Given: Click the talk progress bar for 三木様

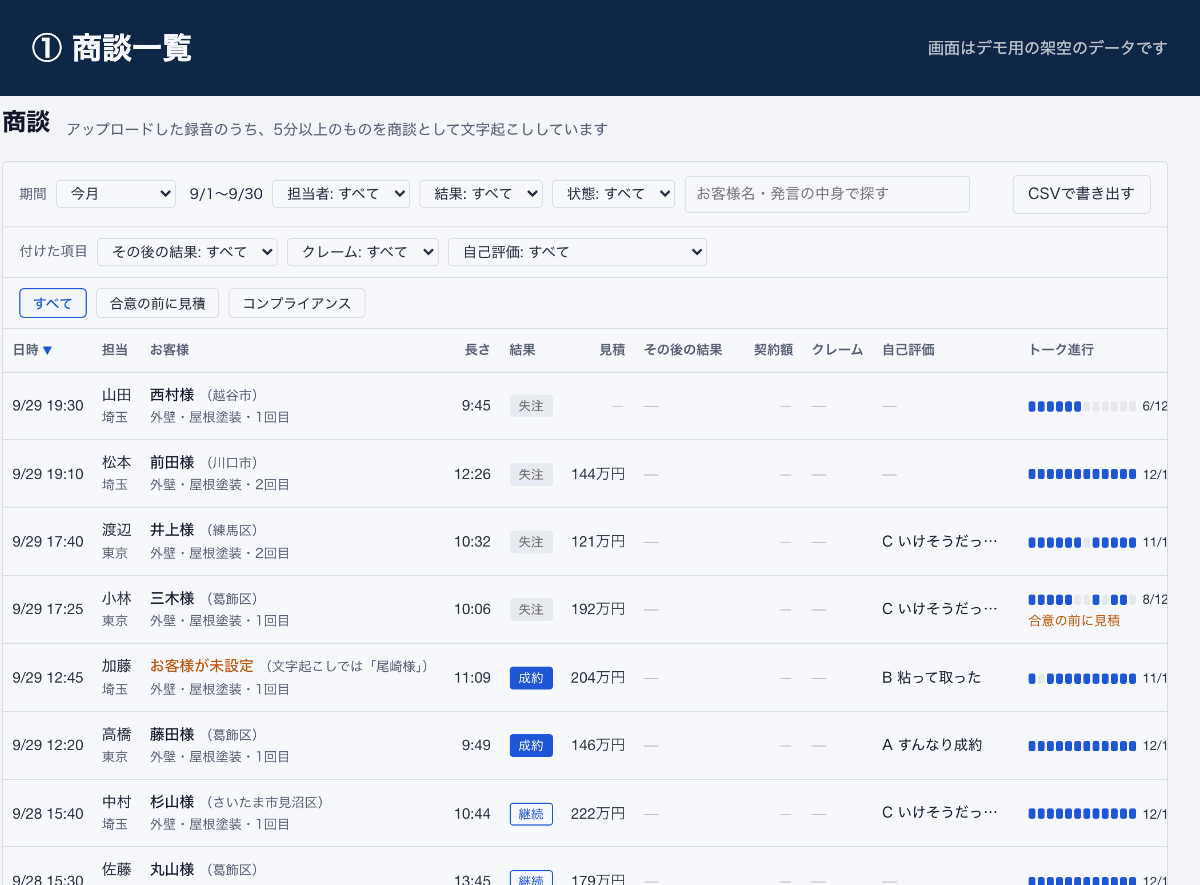Looking at the screenshot, I should point(1082,600).
